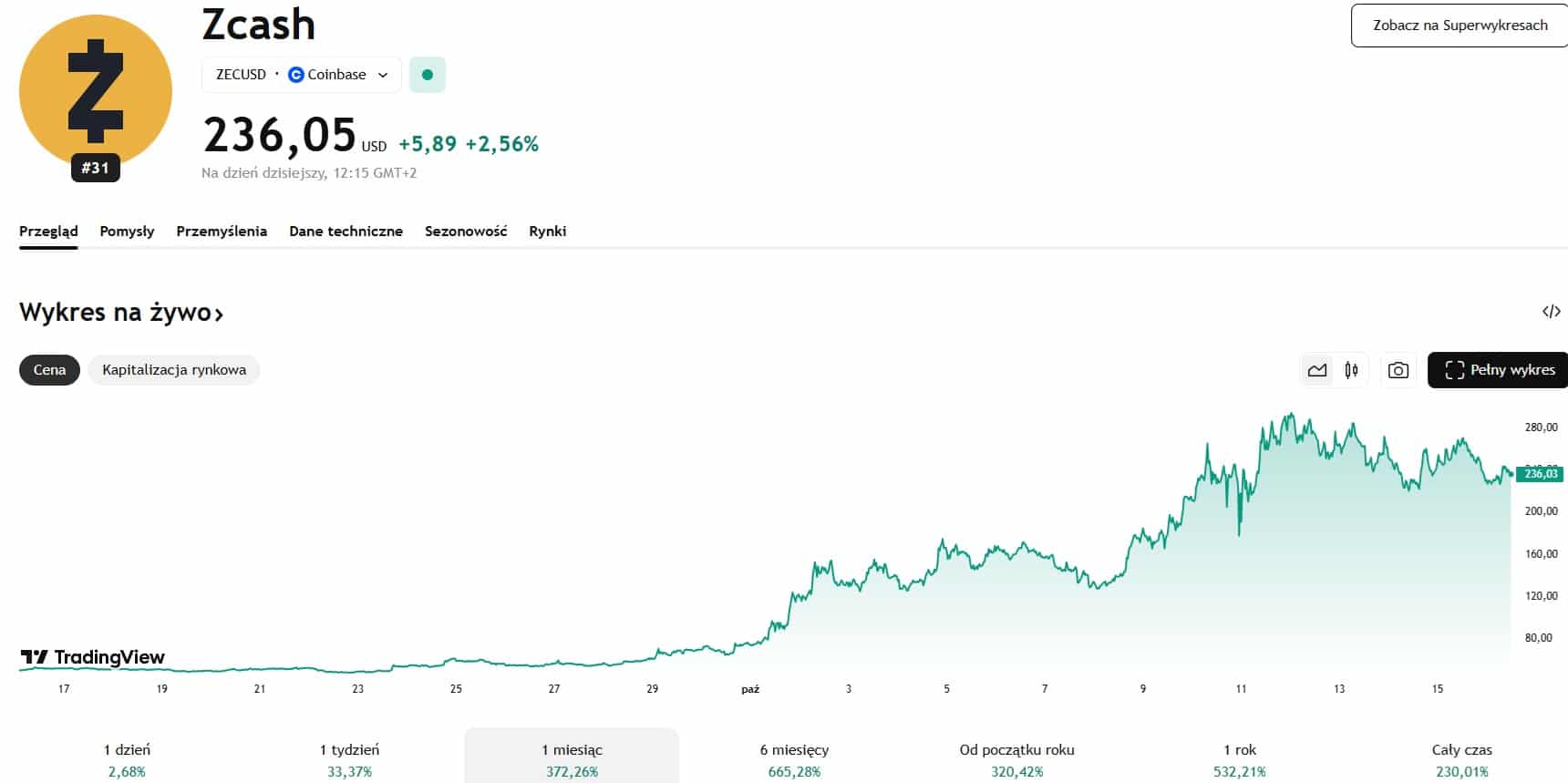Click the 236,03 current price label
1568x783 pixels.
coord(1540,474)
